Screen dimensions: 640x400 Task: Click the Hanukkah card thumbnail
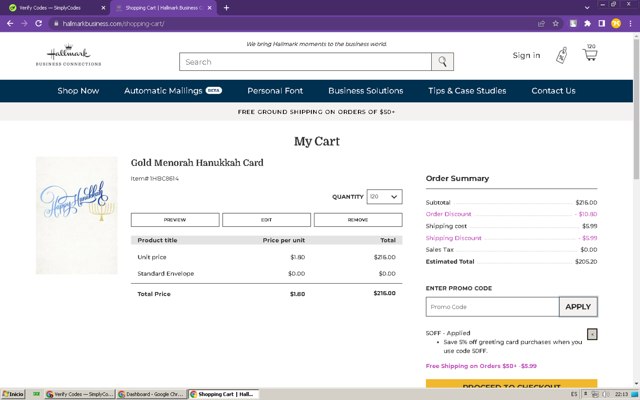[77, 216]
